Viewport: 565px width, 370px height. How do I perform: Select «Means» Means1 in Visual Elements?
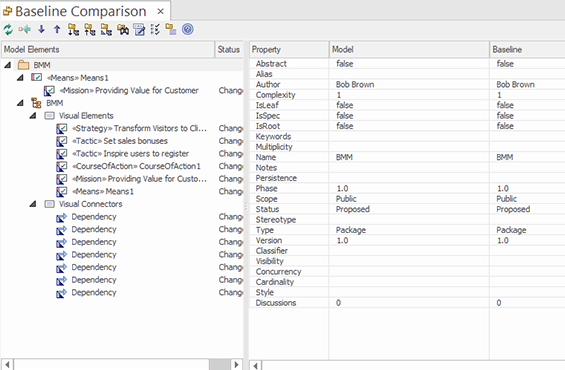(103, 191)
